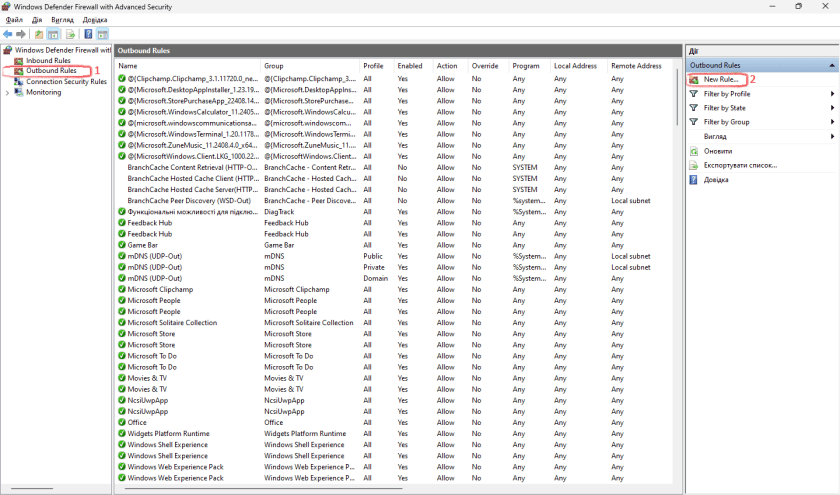Viewport: 840px width, 495px height.
Task: Click the blue Help toolbar icon
Action: pyautogui.click(x=88, y=34)
